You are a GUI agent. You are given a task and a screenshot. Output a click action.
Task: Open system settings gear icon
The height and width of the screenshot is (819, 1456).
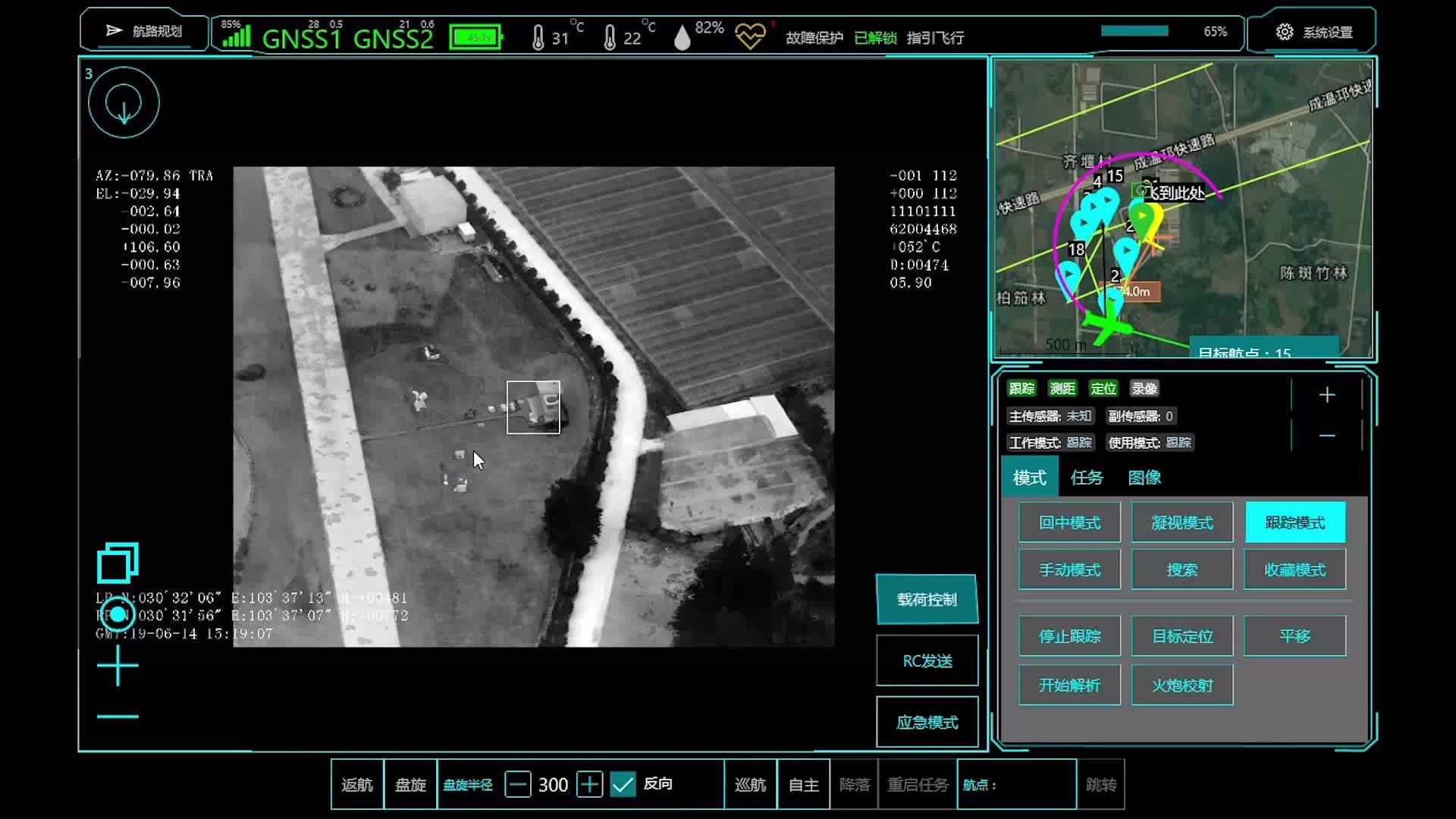pyautogui.click(x=1284, y=32)
